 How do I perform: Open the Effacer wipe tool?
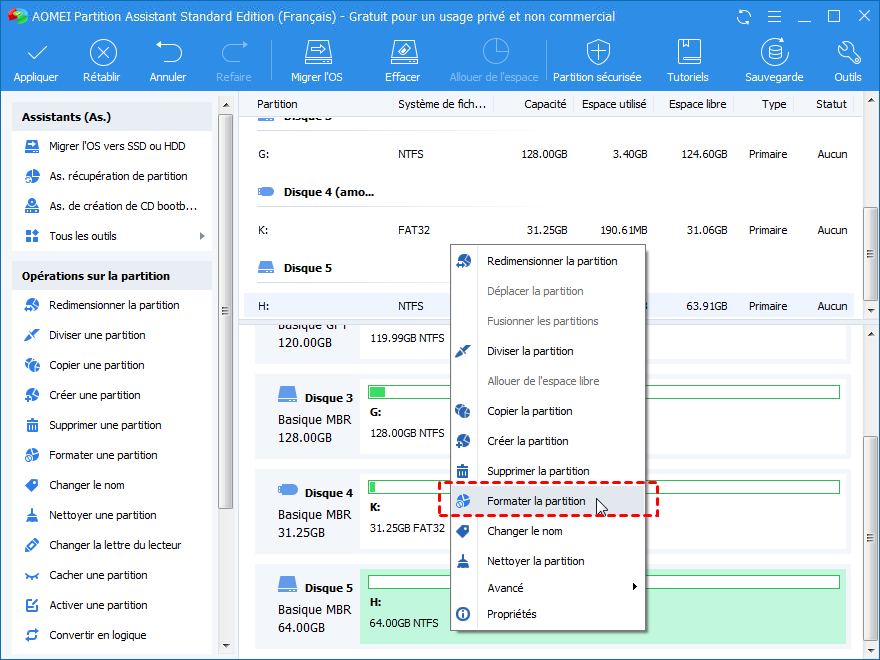click(x=402, y=53)
